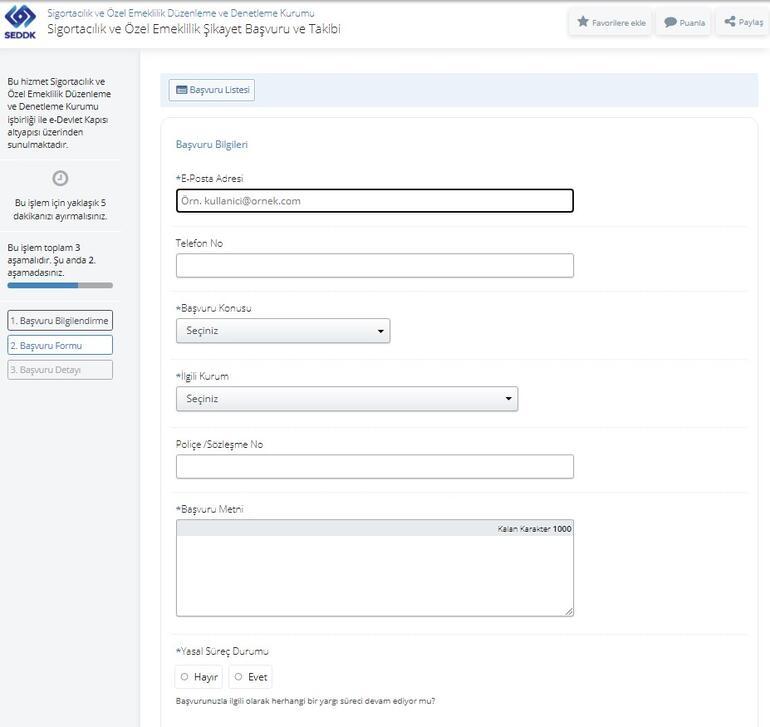Screen dimensions: 770x727
Task: Click the *Başvuru Metni label
Action: pyautogui.click(x=210, y=509)
